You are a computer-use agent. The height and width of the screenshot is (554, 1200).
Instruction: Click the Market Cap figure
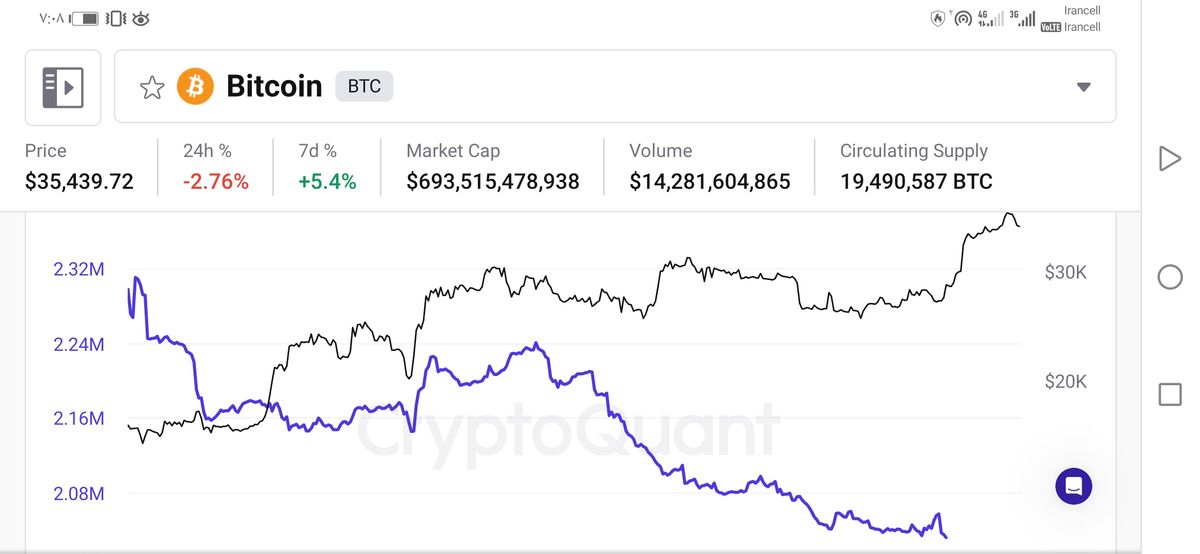click(493, 181)
